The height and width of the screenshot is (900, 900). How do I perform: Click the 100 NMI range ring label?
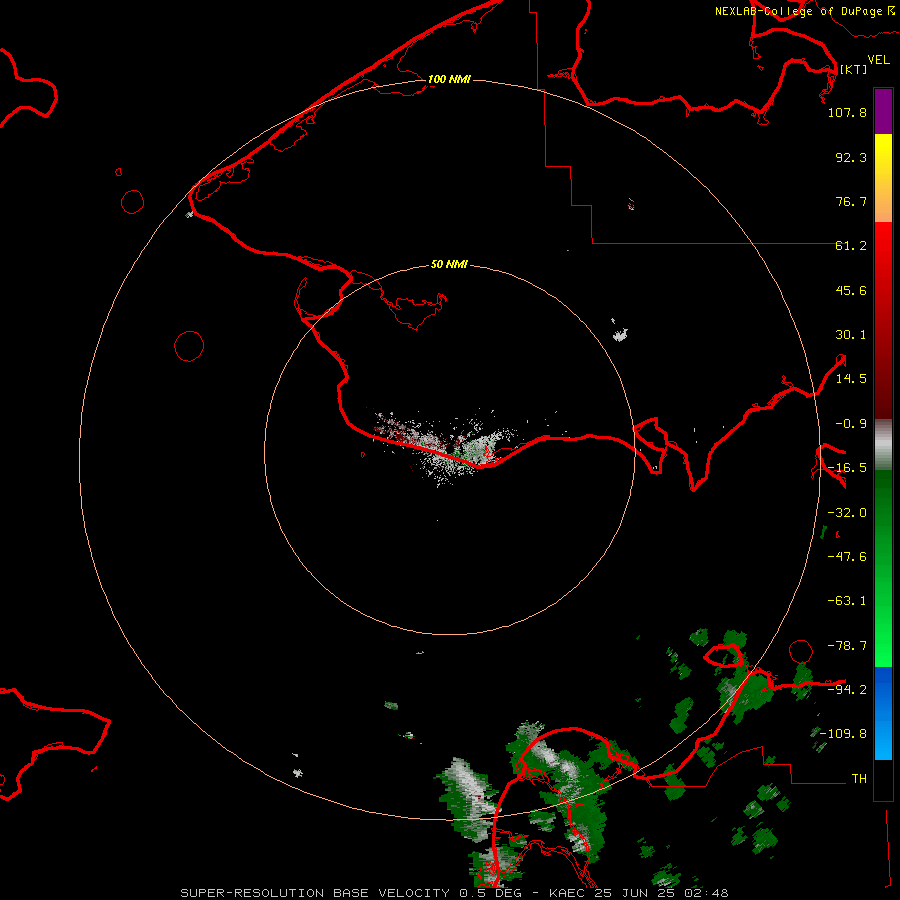coord(449,79)
